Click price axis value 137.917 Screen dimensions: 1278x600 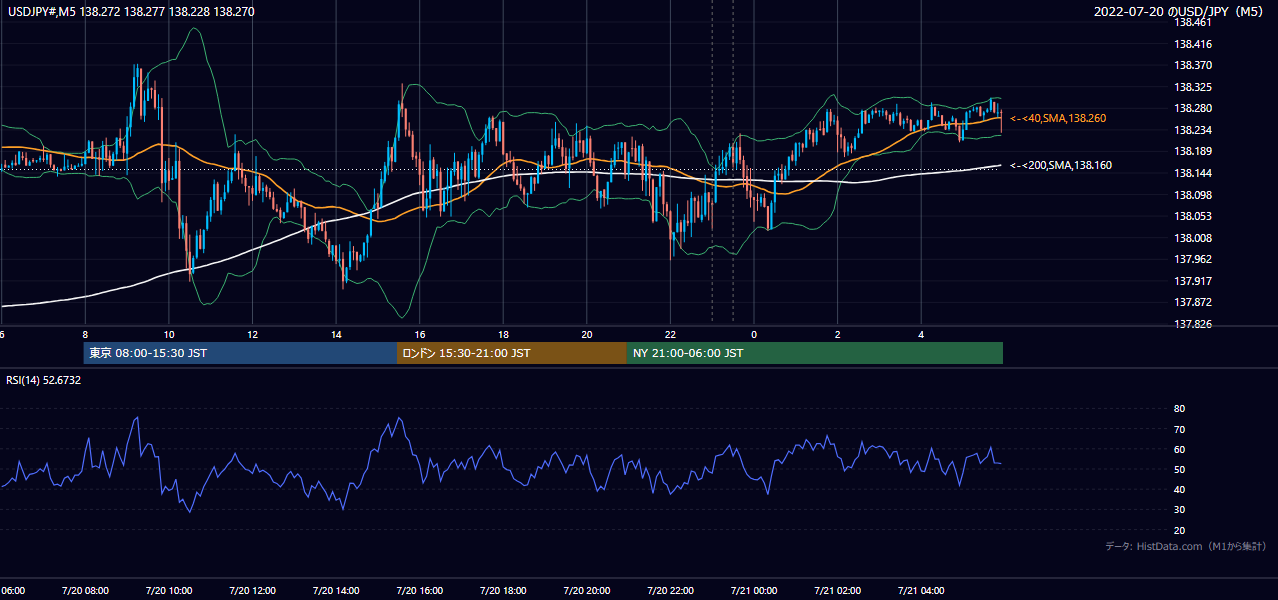(1194, 281)
